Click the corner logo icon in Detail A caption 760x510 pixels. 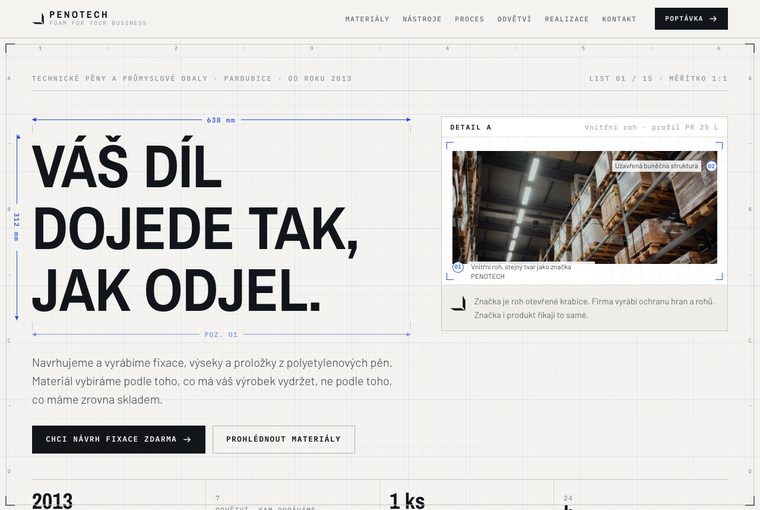tap(458, 303)
